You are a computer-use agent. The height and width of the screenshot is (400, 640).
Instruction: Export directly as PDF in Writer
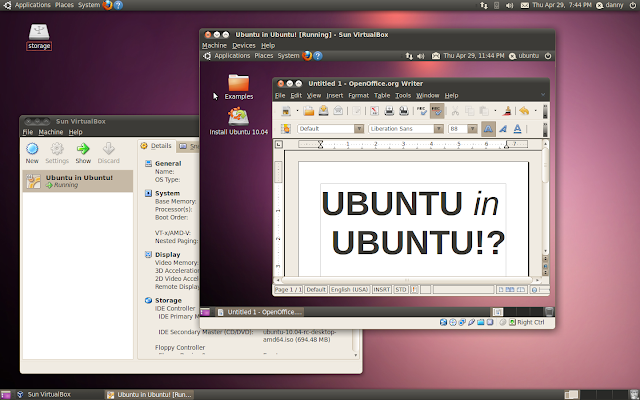click(374, 111)
